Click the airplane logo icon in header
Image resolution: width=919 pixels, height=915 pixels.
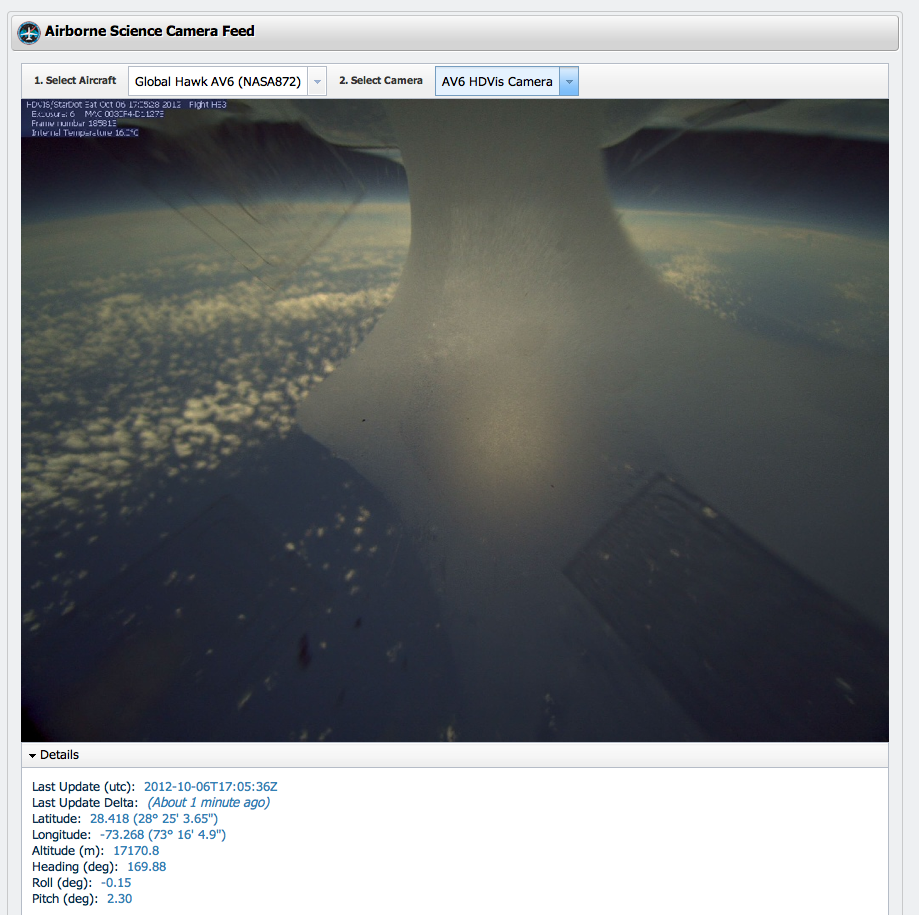(29, 32)
